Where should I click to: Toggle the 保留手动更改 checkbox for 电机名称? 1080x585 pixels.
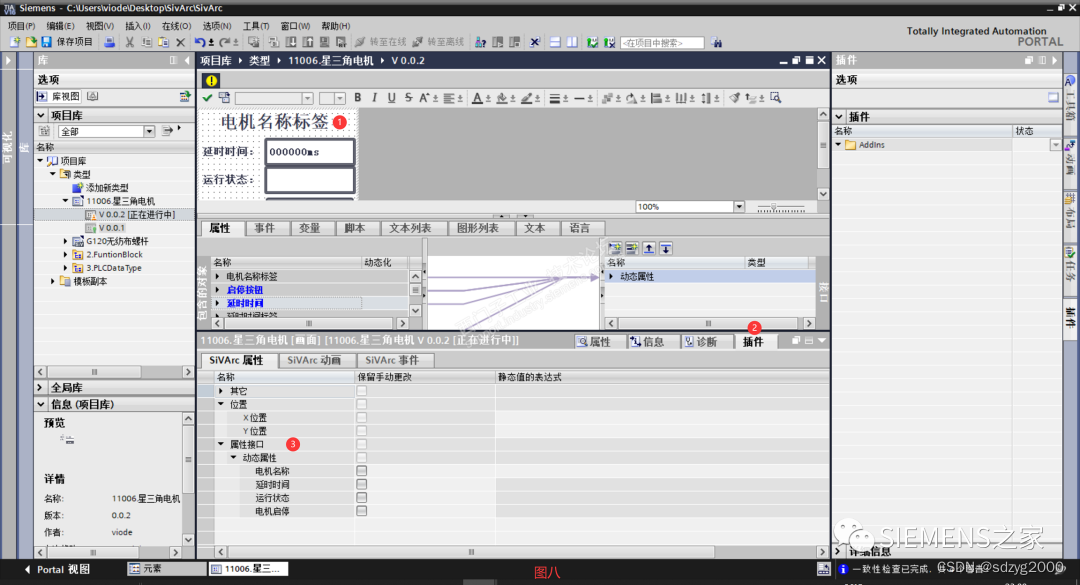362,471
